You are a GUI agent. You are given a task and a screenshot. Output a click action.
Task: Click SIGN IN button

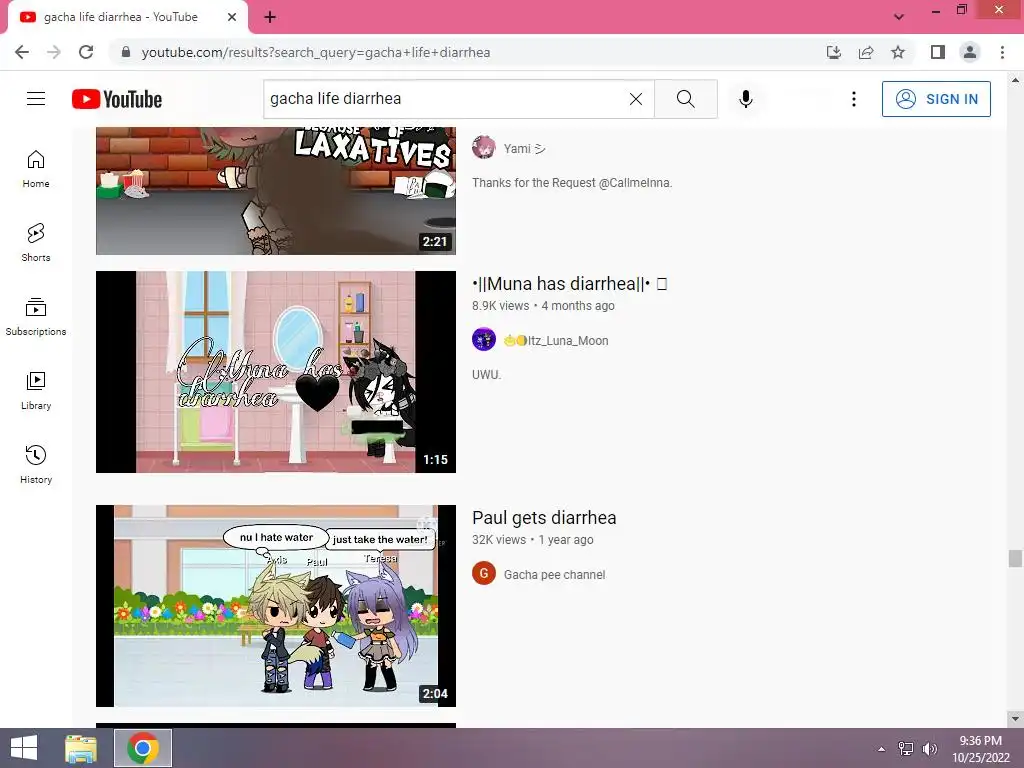(x=936, y=99)
